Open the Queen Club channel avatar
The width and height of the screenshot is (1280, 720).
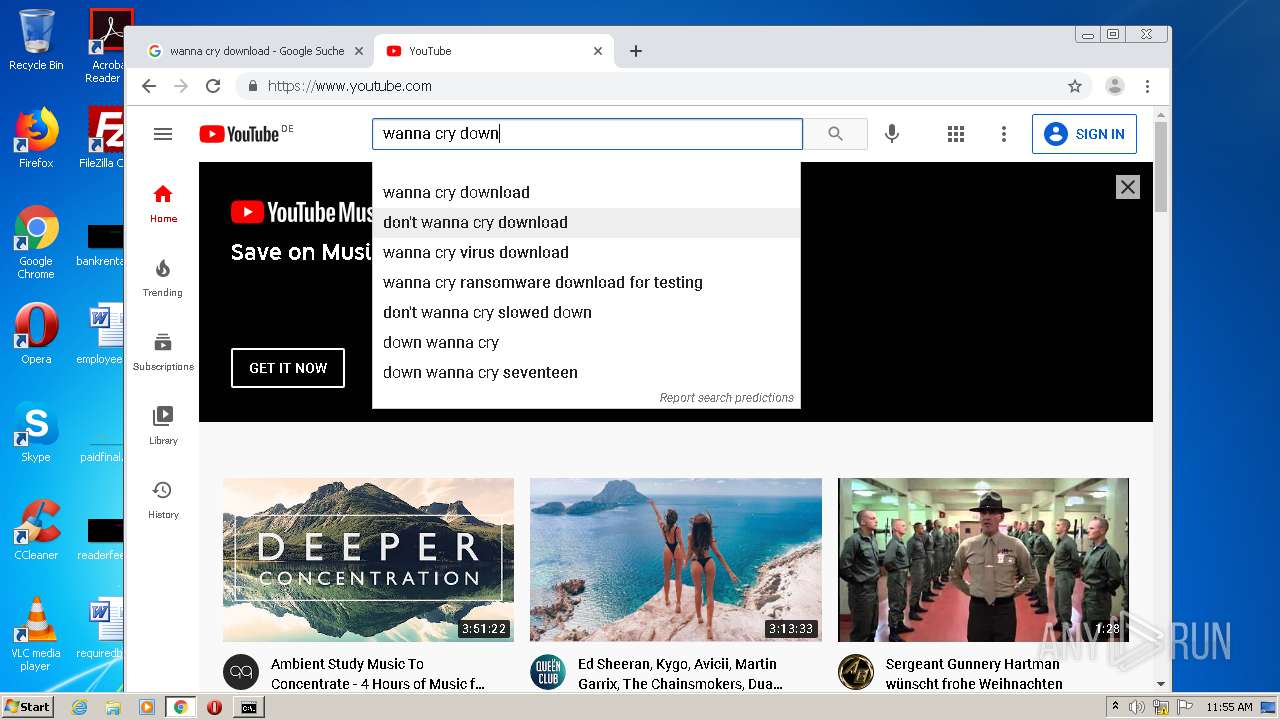548,672
